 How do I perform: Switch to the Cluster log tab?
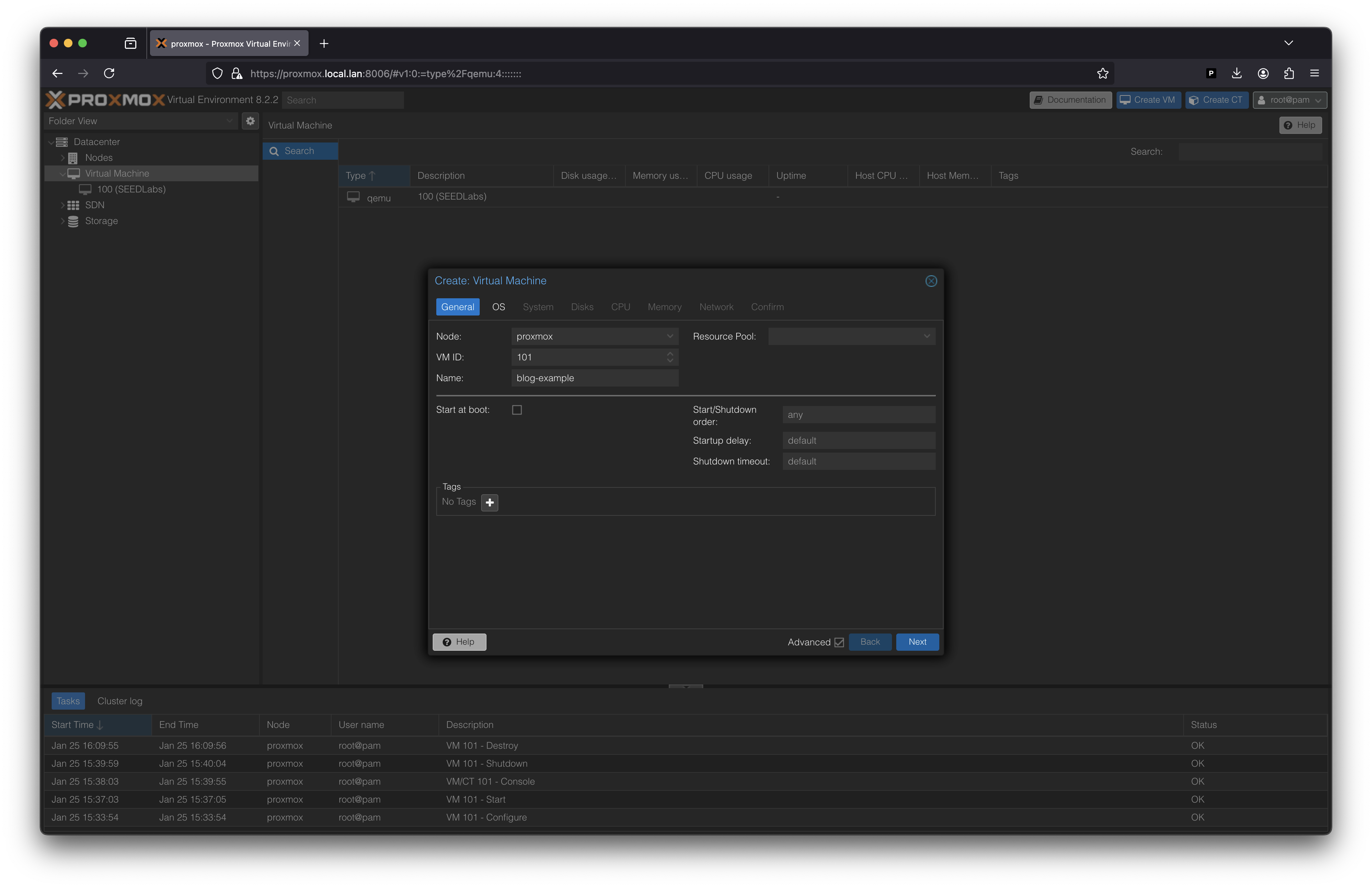tap(119, 701)
